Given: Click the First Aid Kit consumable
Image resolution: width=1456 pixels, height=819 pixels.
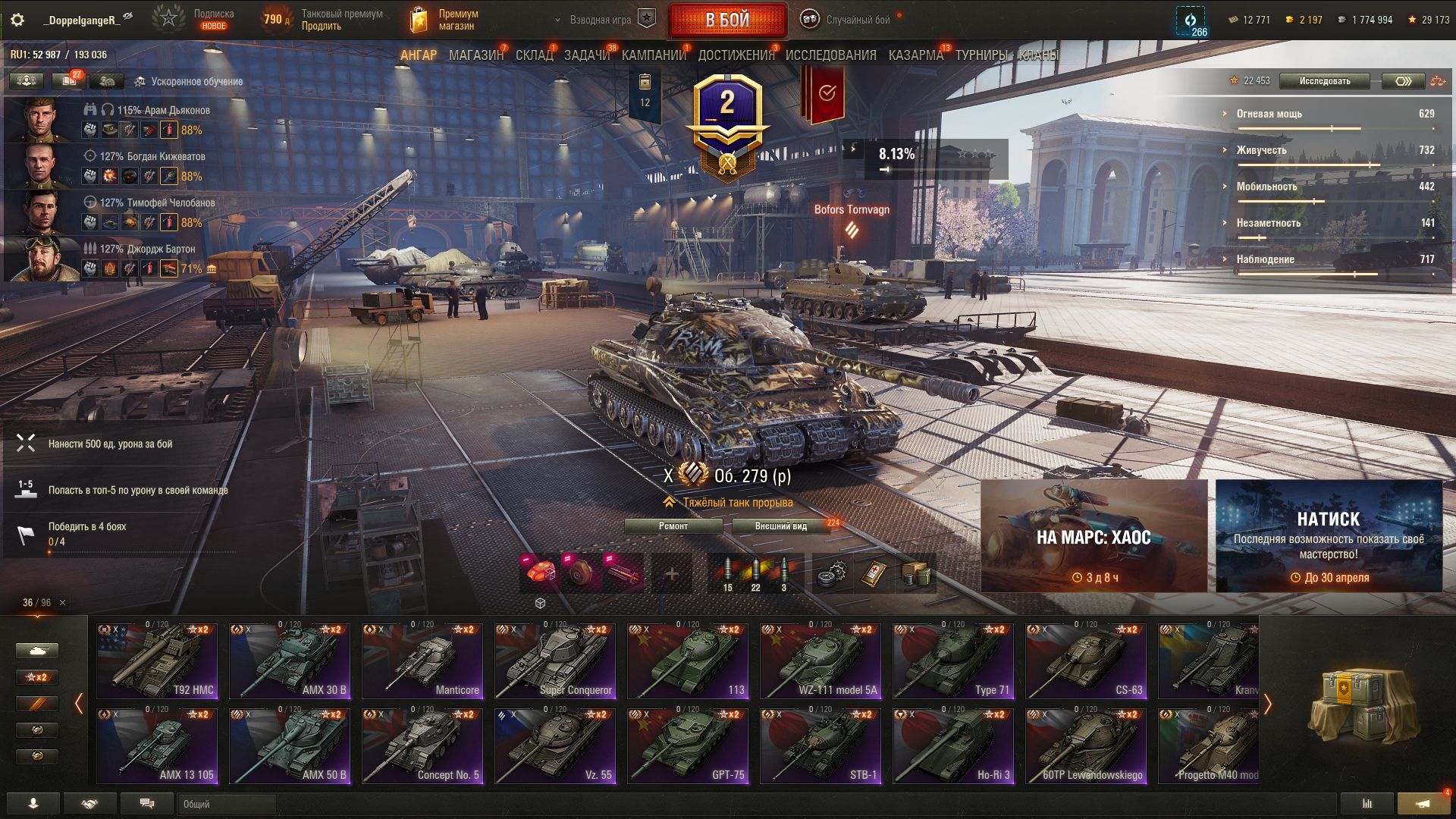Looking at the screenshot, I should pyautogui.click(x=874, y=574).
